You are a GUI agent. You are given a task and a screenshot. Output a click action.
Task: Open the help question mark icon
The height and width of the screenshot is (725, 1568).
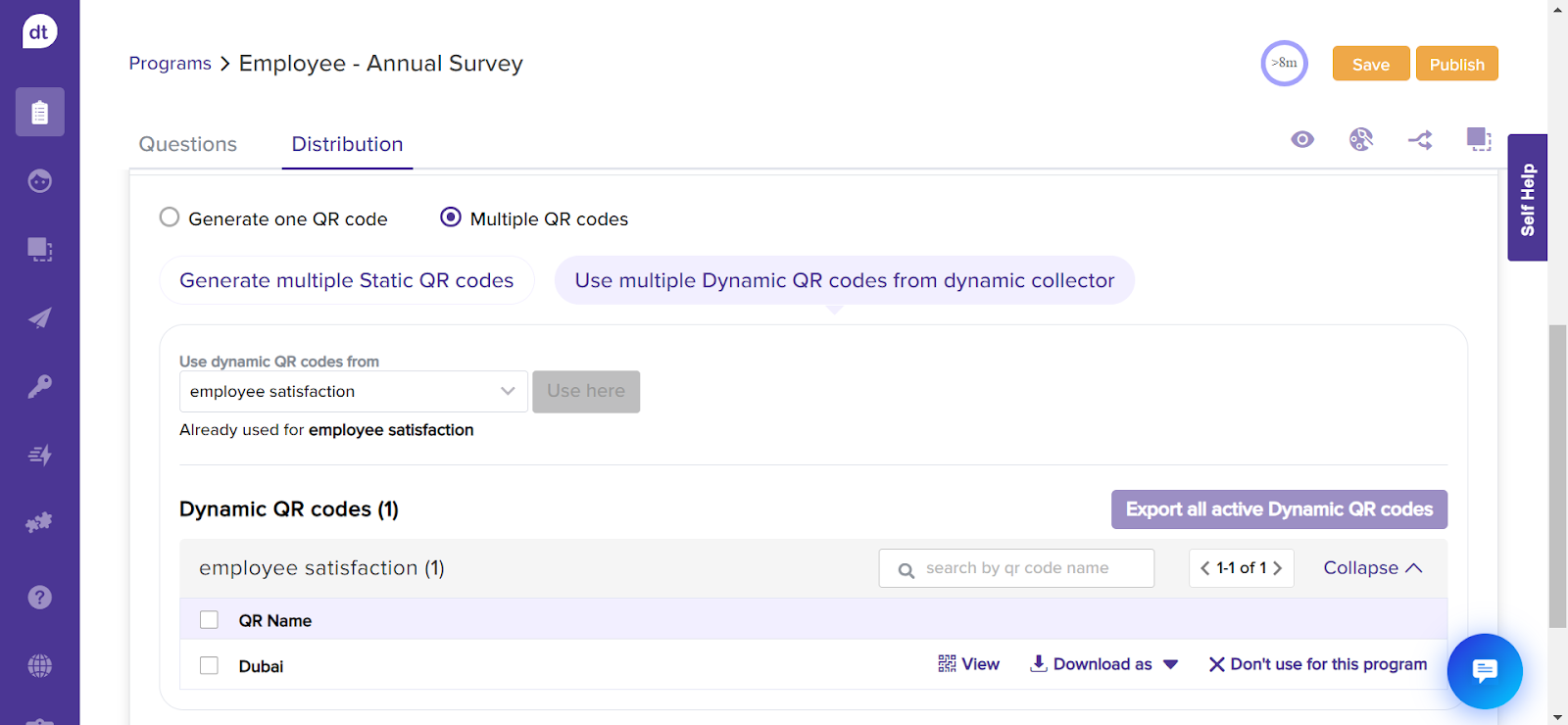pos(39,598)
